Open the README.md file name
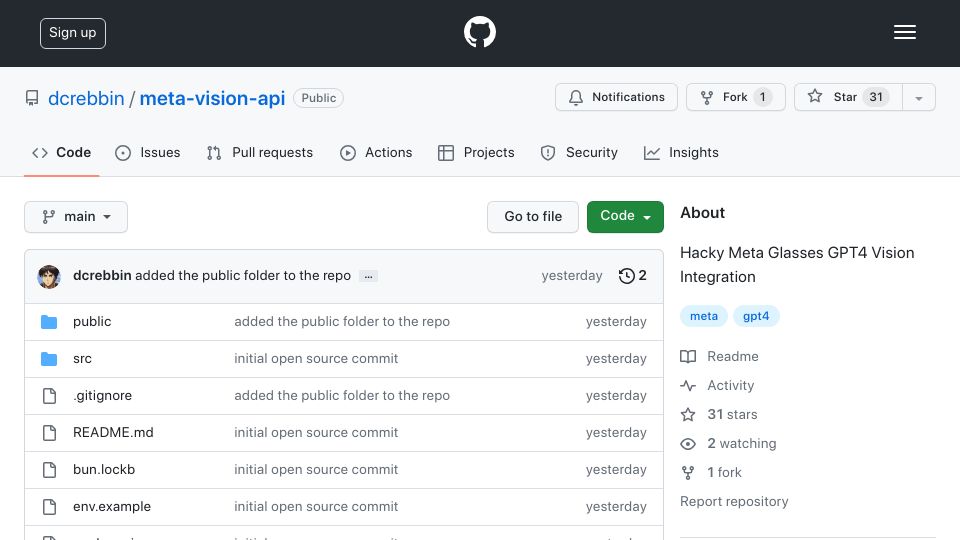 click(113, 432)
